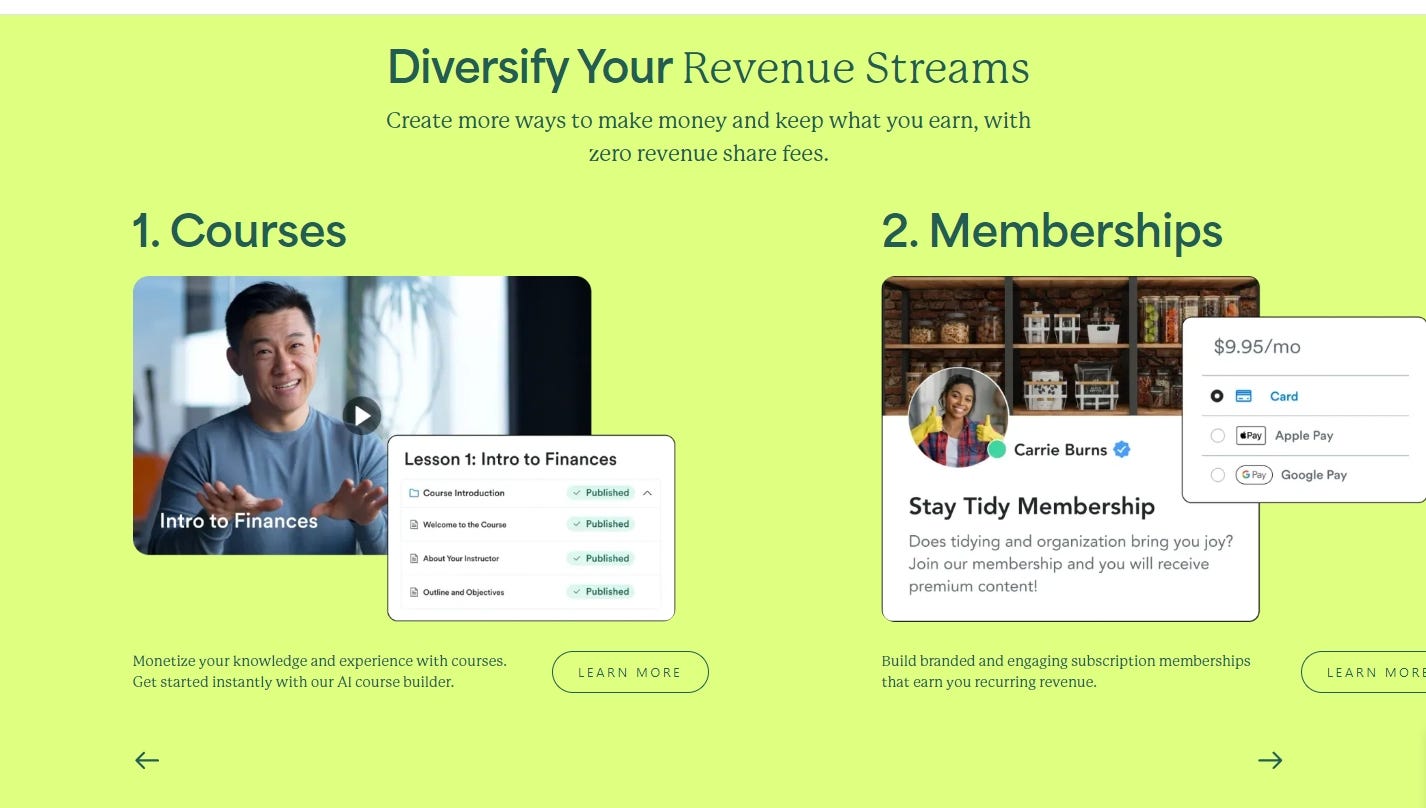
Task: Click the Card payment label
Action: [1284, 396]
